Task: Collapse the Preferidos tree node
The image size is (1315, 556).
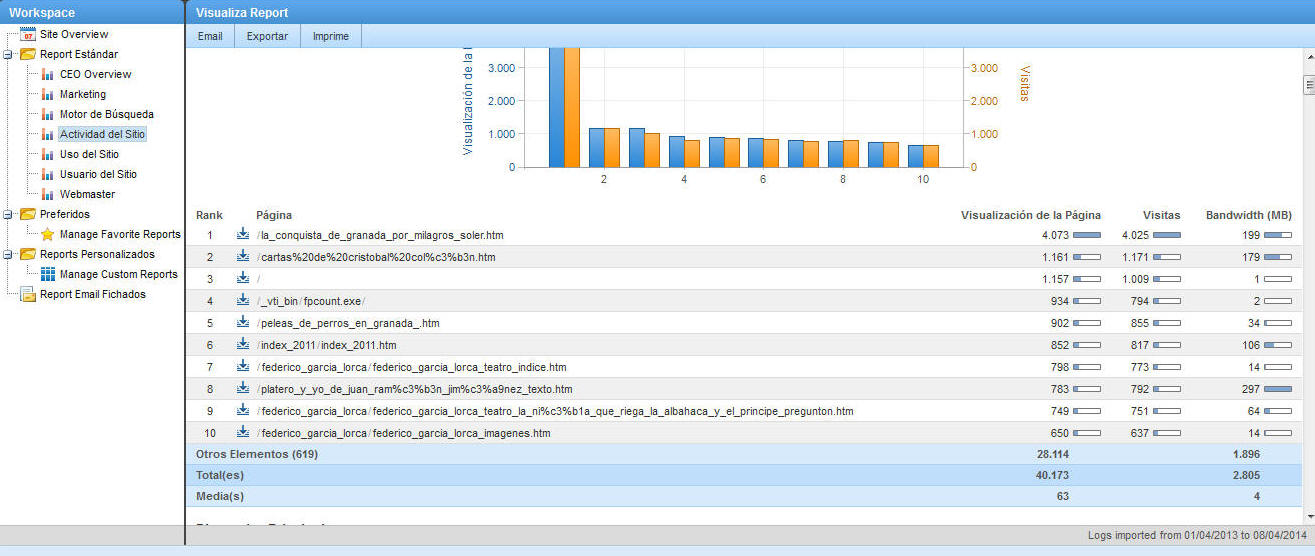Action: coord(8,215)
